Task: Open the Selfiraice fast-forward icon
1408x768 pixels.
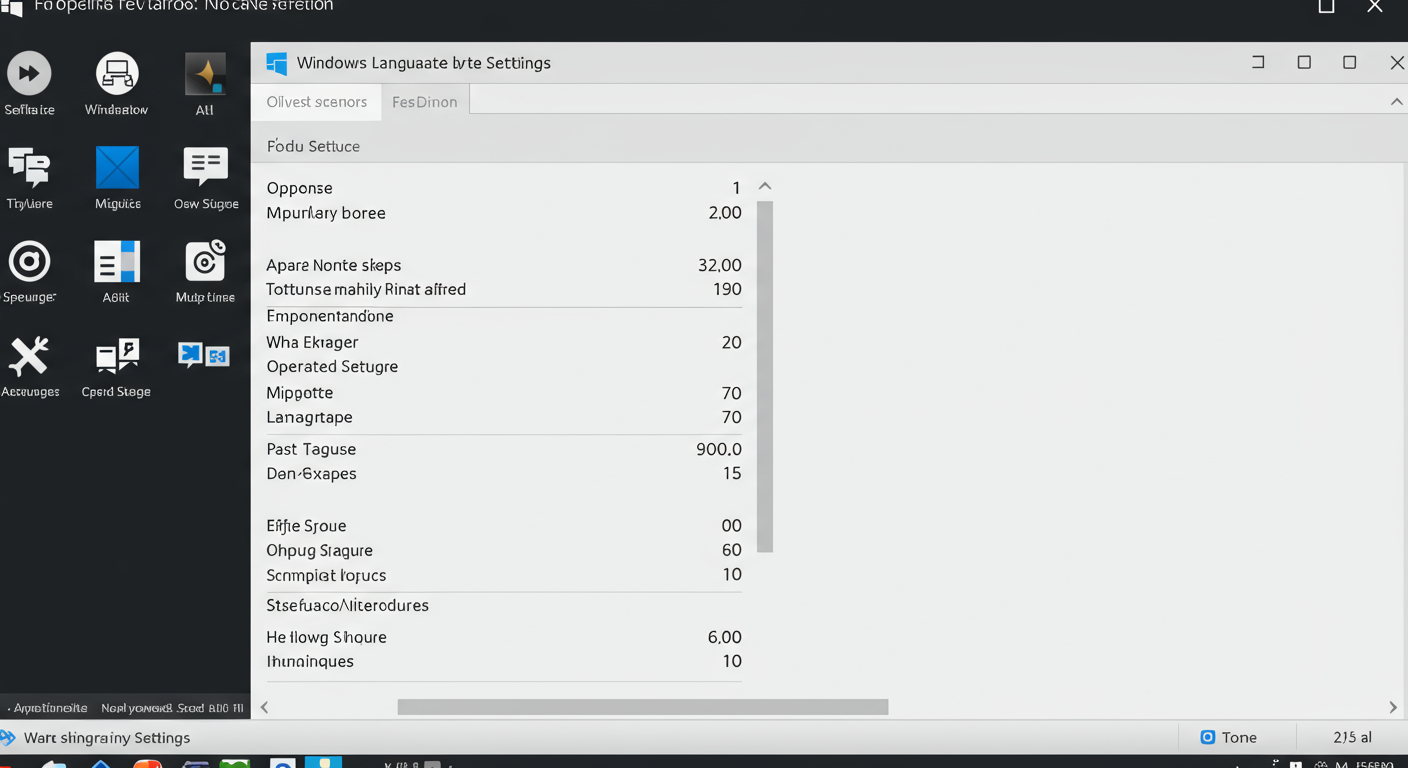Action: [x=29, y=74]
